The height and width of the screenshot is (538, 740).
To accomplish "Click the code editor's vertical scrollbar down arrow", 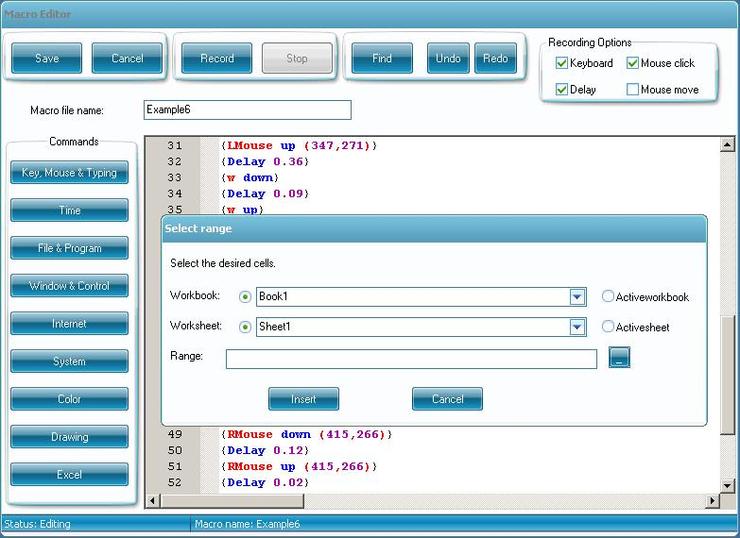I will (x=727, y=484).
